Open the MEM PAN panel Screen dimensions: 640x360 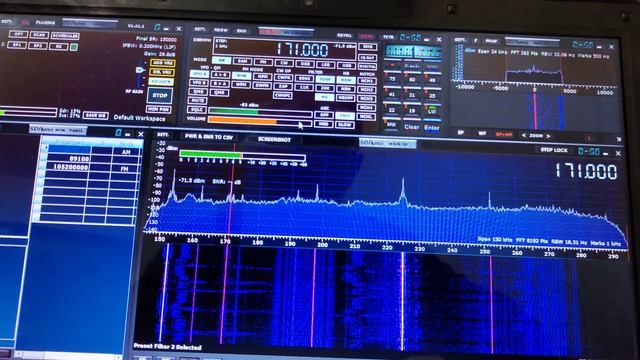159,109
